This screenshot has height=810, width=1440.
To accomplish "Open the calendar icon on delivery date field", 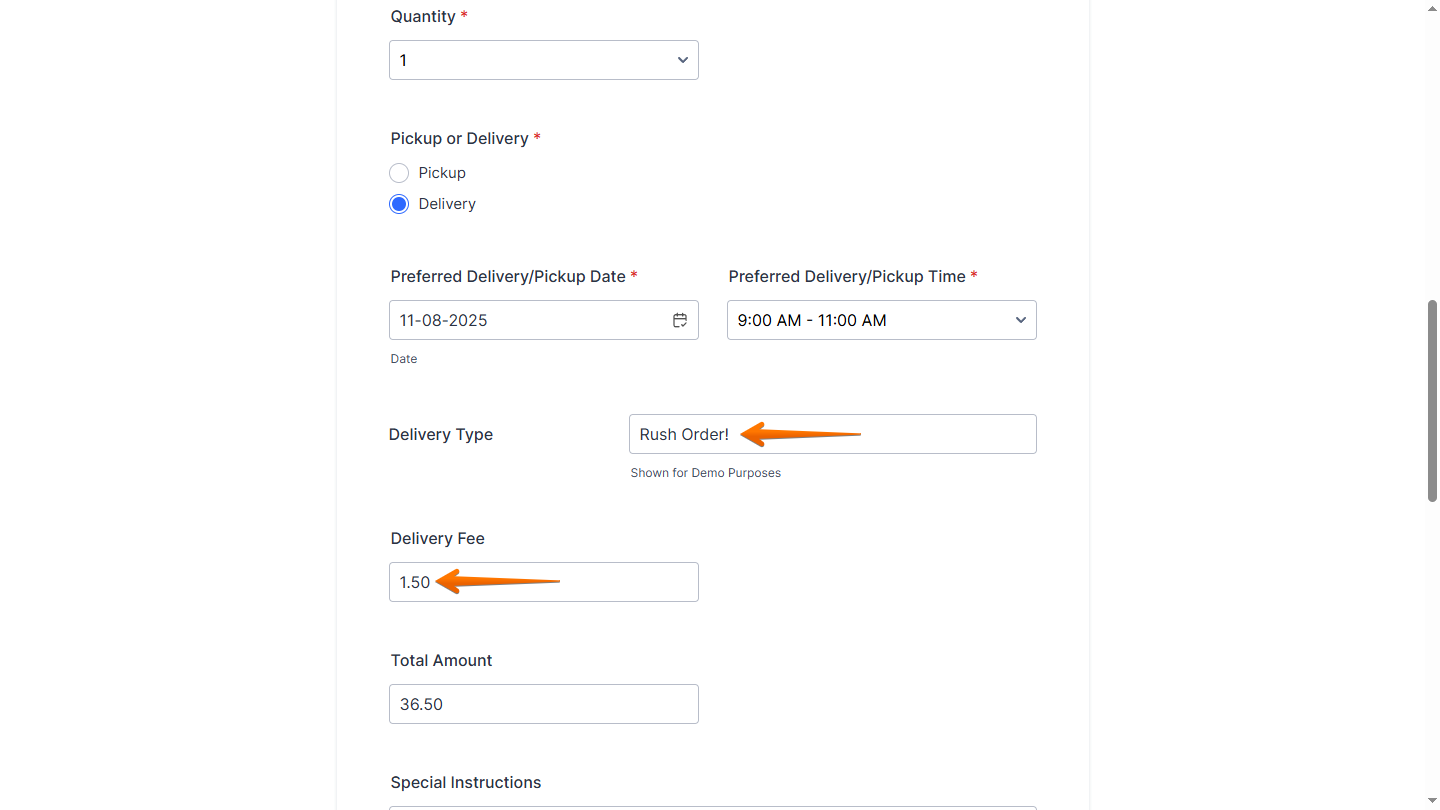I will (x=680, y=320).
